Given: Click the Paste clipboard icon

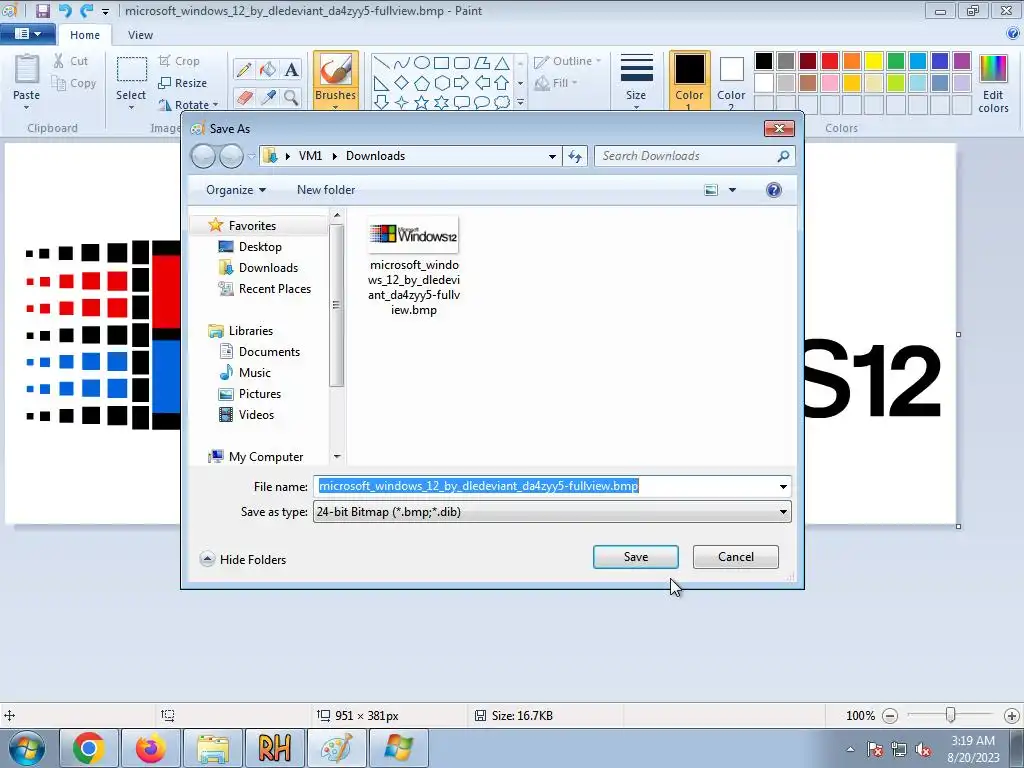Looking at the screenshot, I should (x=27, y=71).
